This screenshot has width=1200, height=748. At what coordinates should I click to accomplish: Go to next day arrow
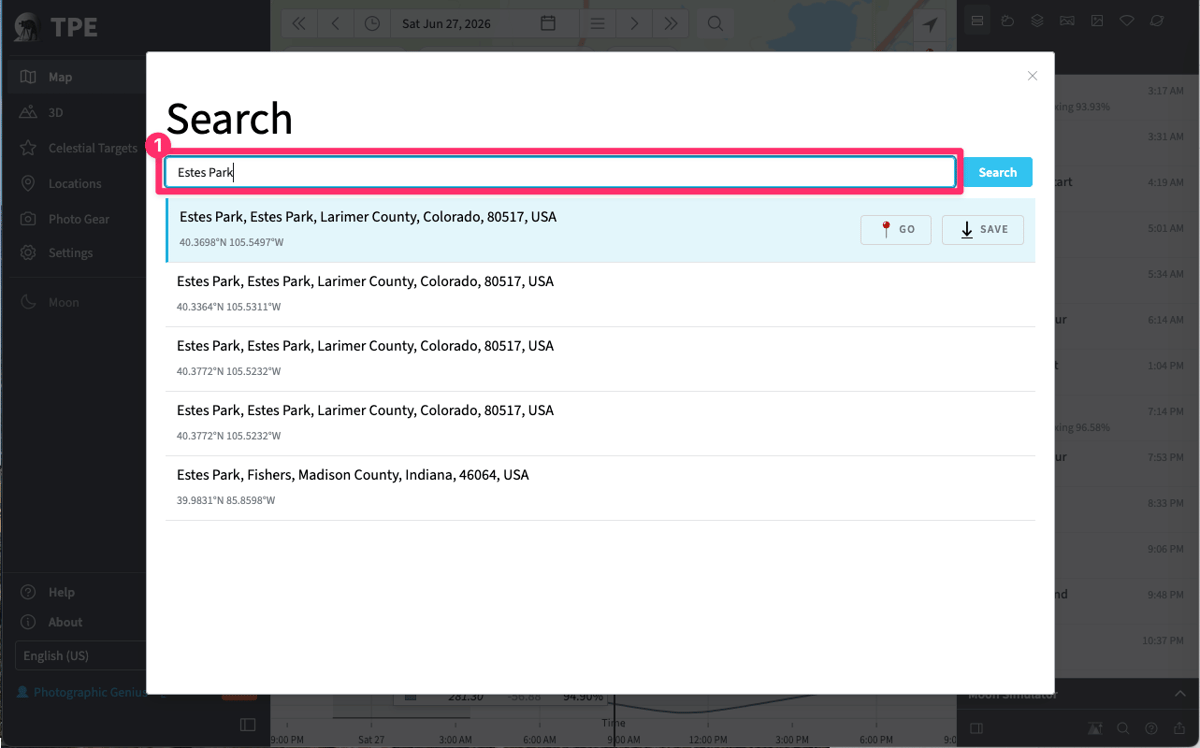pyautogui.click(x=634, y=24)
